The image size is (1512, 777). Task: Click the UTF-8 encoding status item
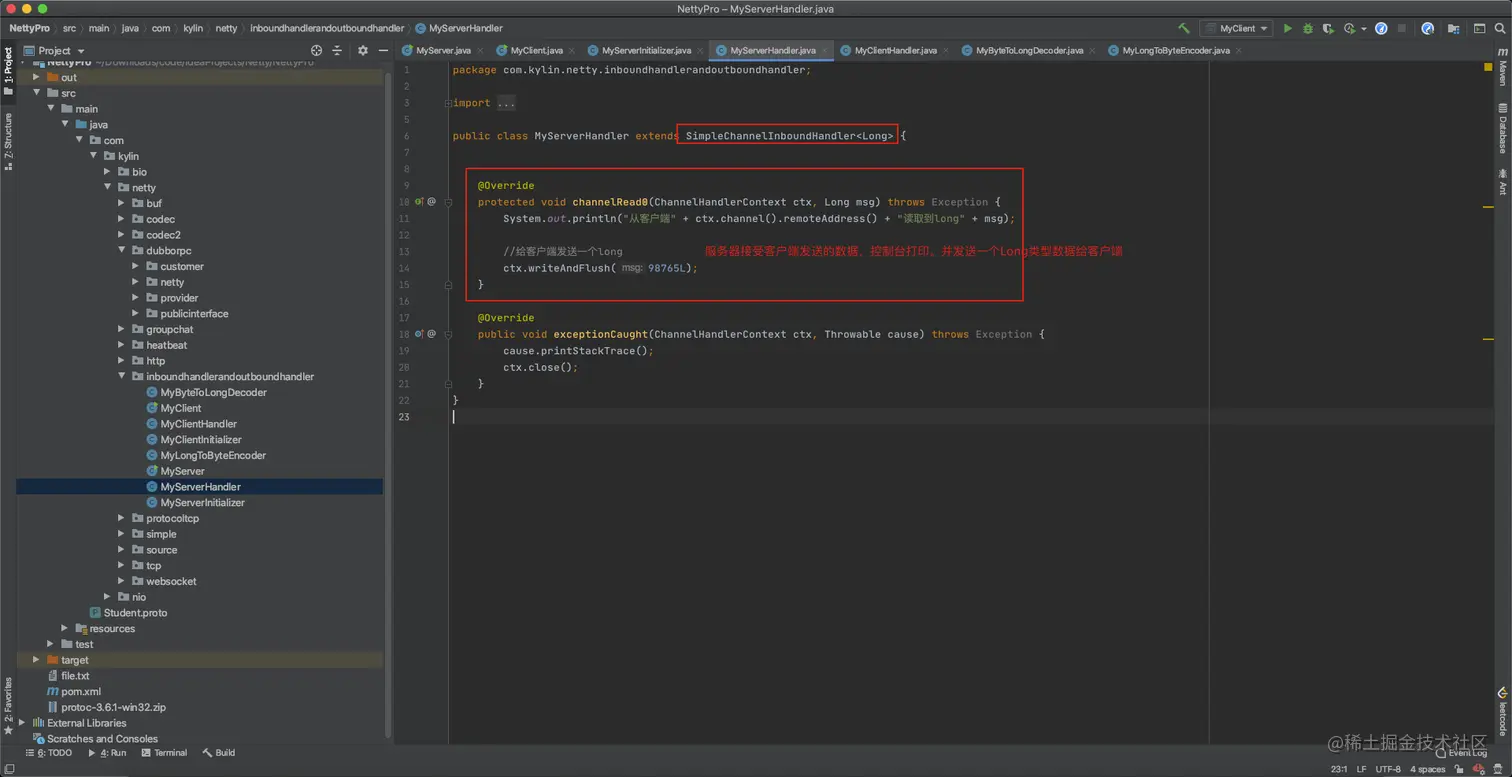tap(1388, 769)
